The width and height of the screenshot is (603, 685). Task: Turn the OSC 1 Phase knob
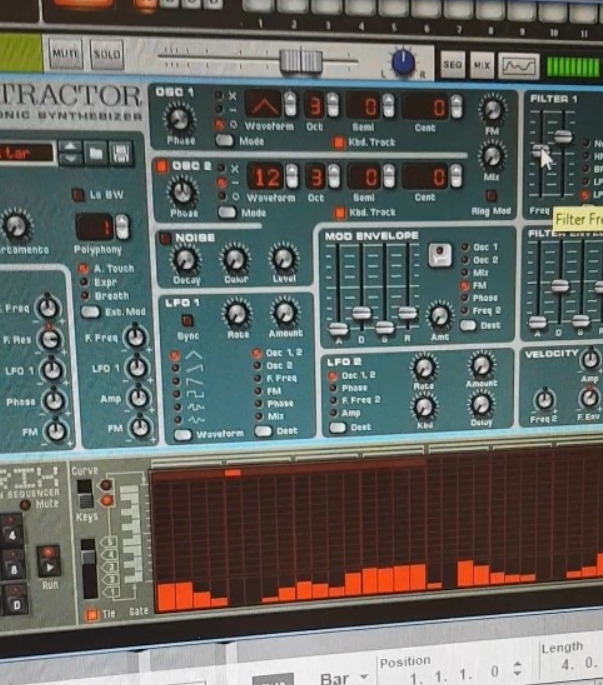point(179,118)
